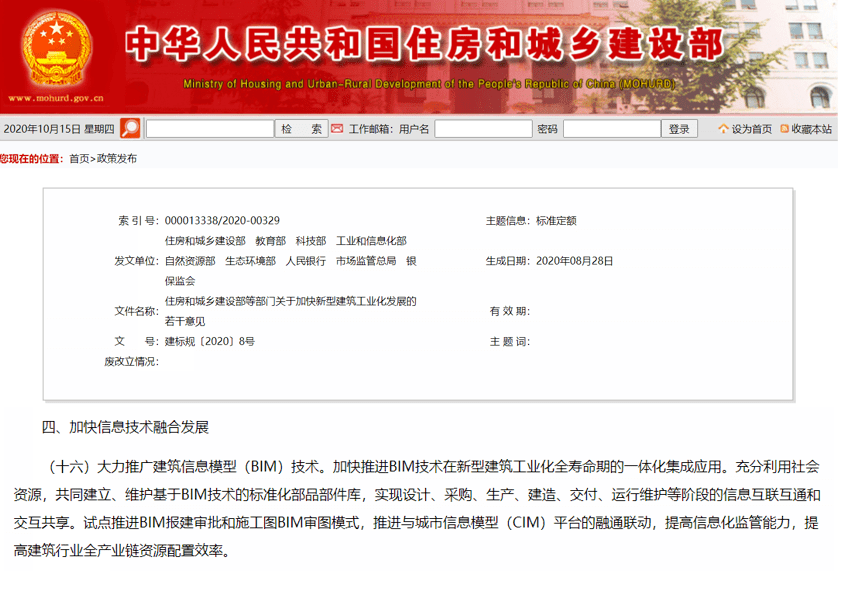
Task: Click issuing unit 自然资源部
Action: [190, 261]
